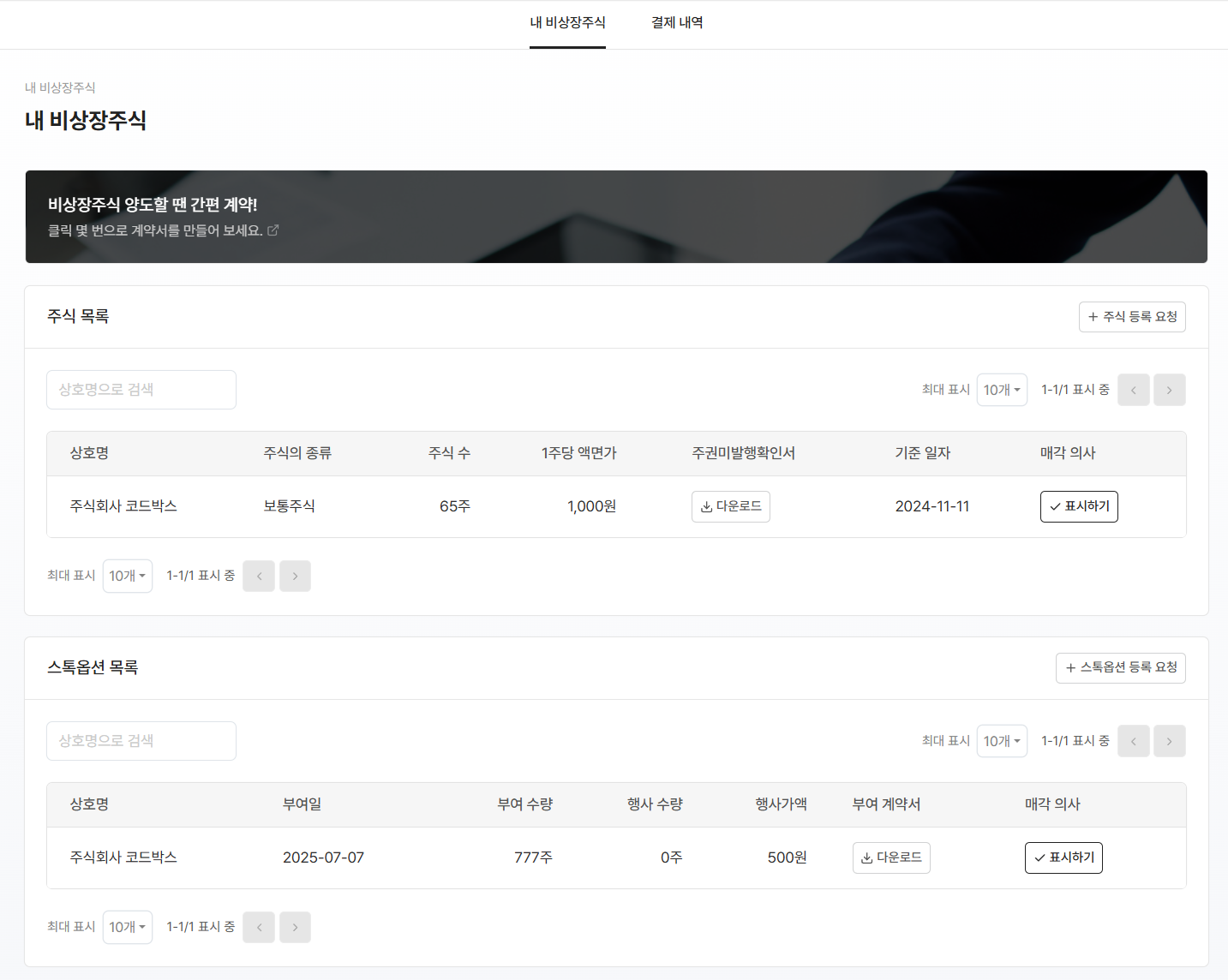Click the plus icon on 주식 등록 요청
This screenshot has width=1228, height=980.
1092,317
